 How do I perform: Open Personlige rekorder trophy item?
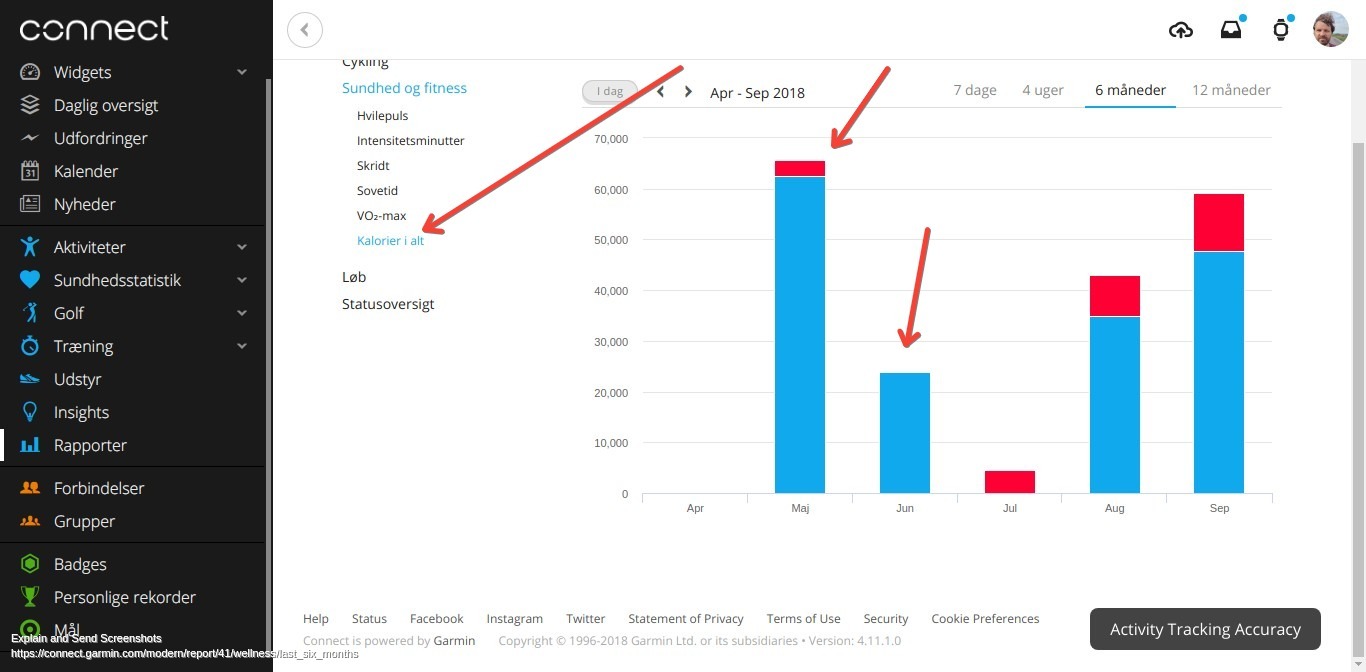124,597
